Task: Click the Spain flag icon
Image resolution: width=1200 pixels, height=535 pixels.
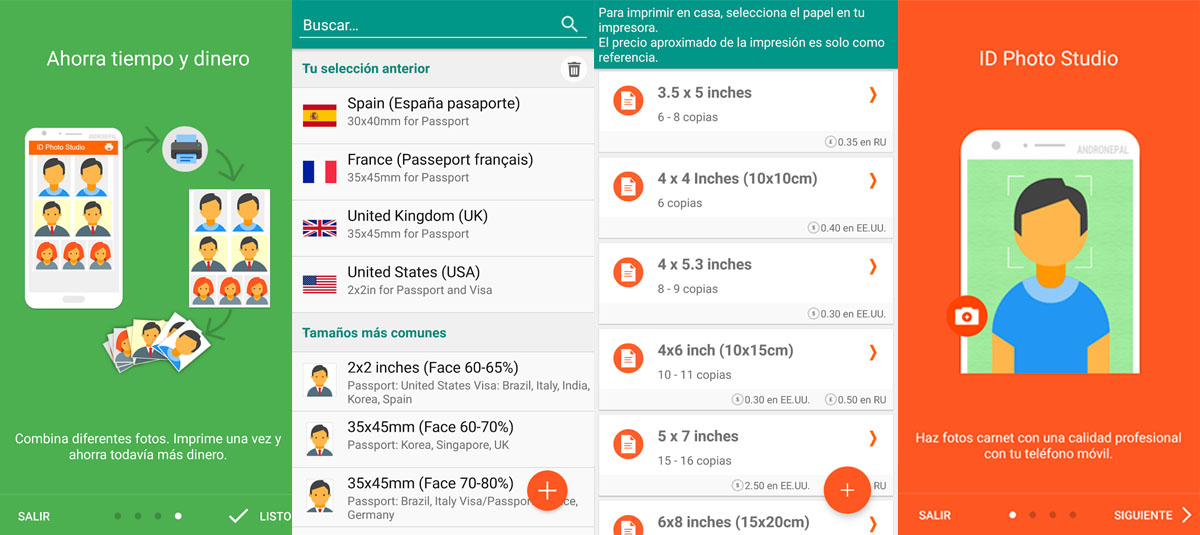Action: click(319, 116)
